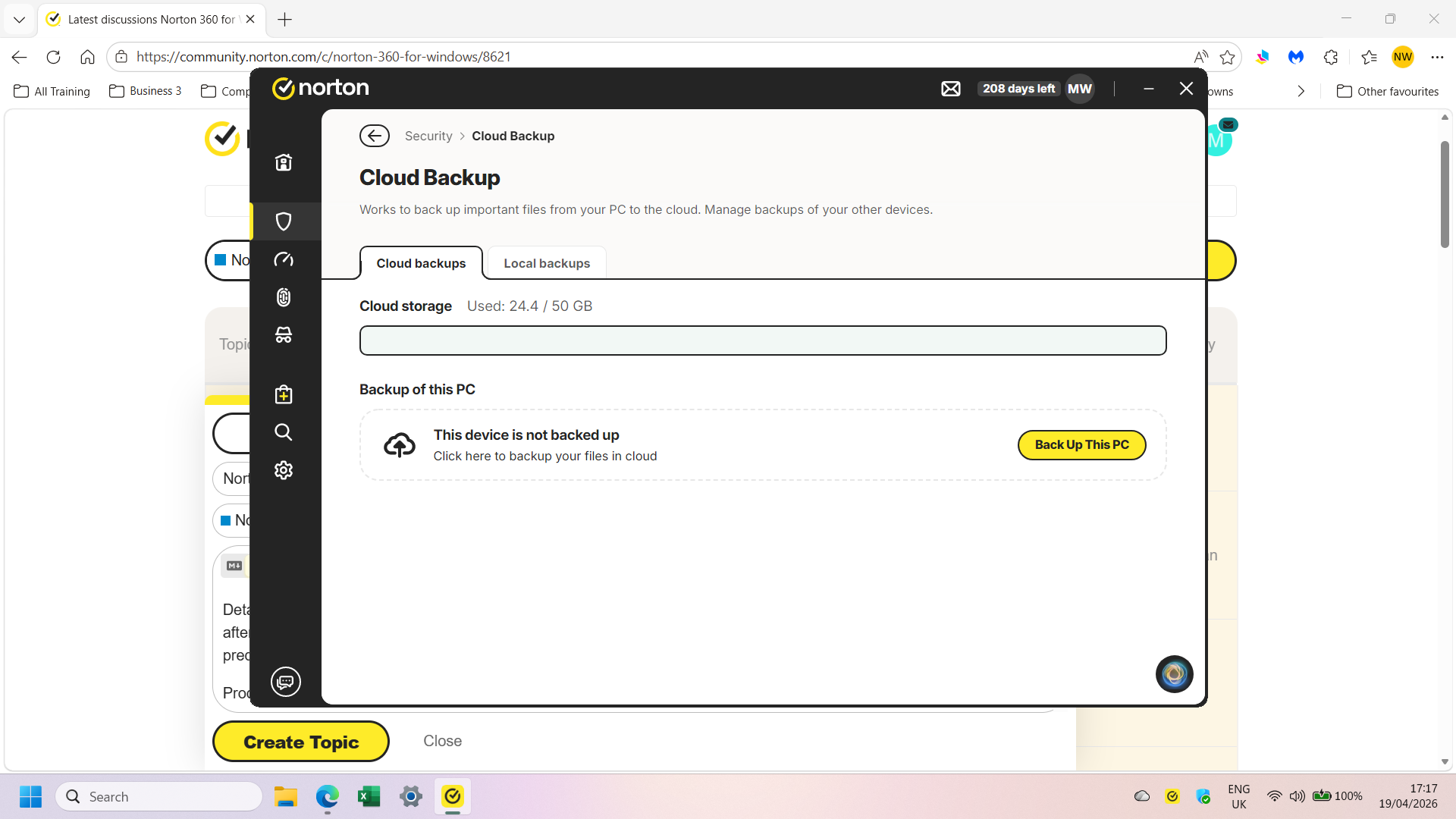Minimize the Norton app window

1149,89
